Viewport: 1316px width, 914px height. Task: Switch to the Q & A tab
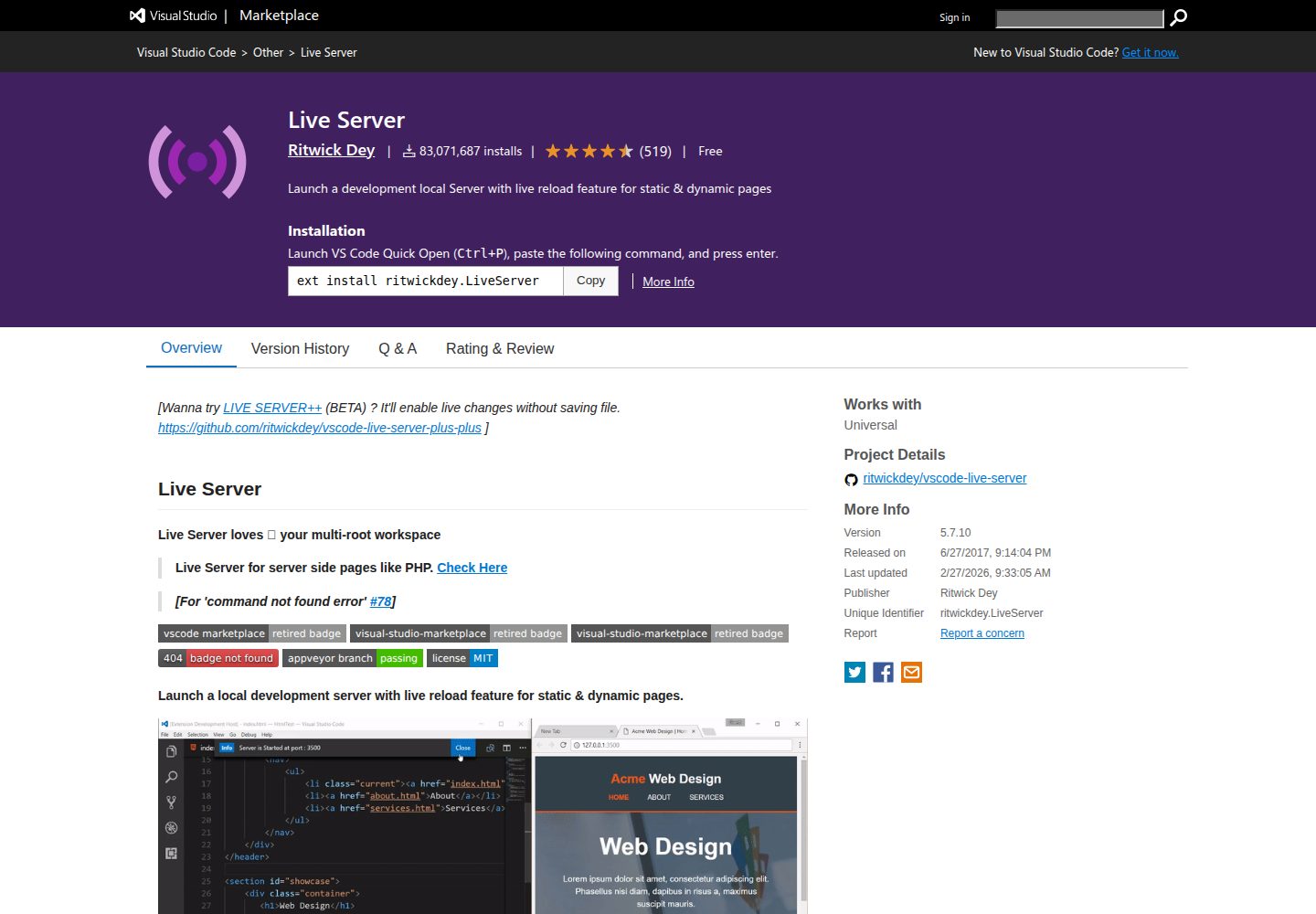(398, 348)
